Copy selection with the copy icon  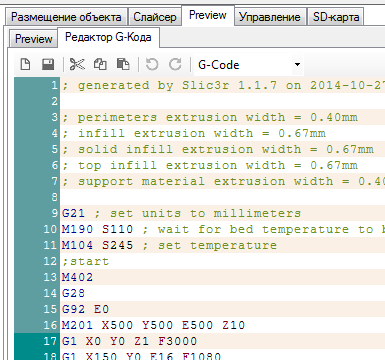pos(100,64)
